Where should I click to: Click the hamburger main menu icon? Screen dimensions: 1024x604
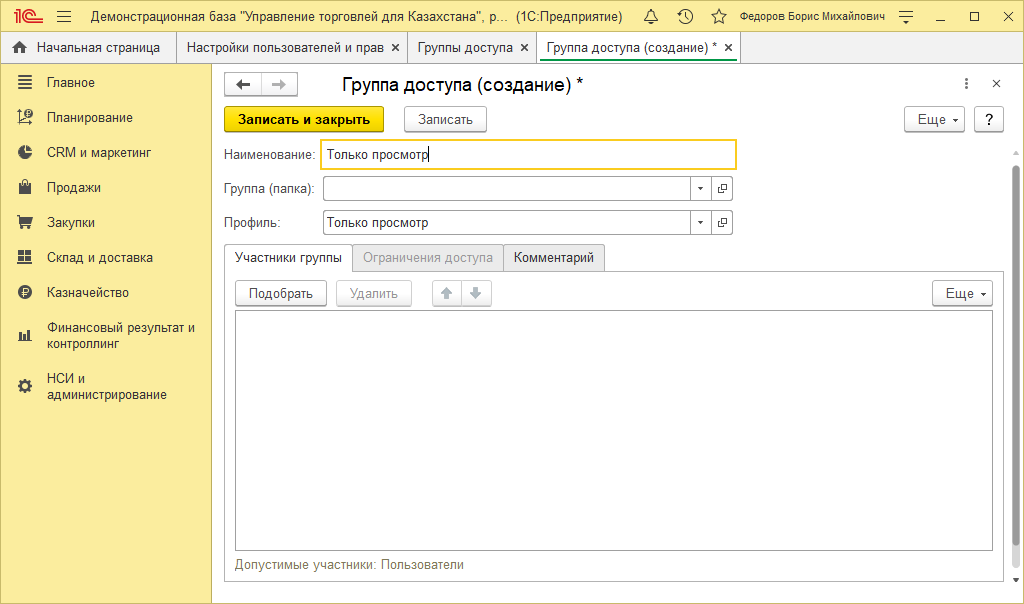pyautogui.click(x=64, y=17)
